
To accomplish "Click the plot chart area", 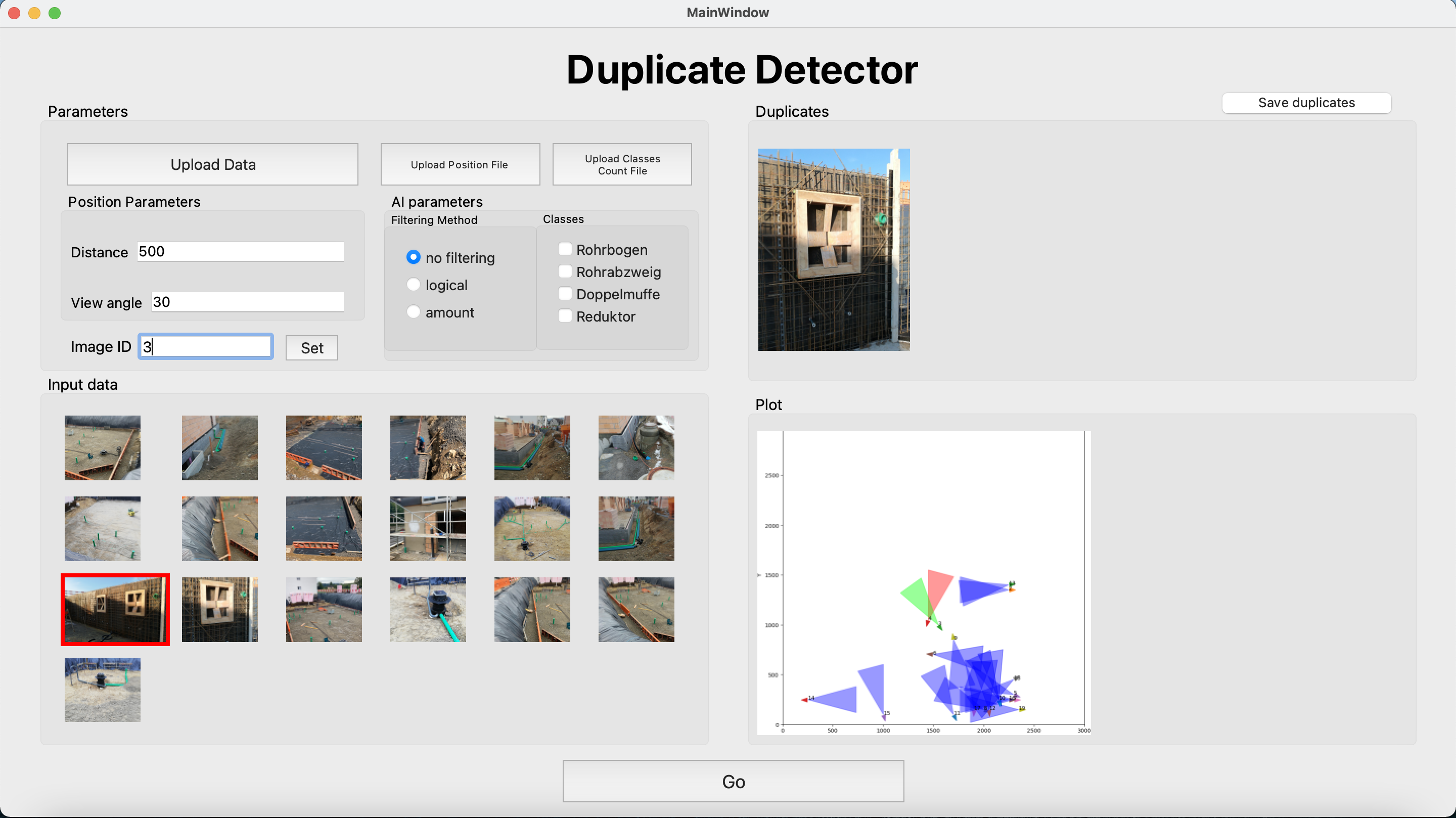I will tap(923, 582).
